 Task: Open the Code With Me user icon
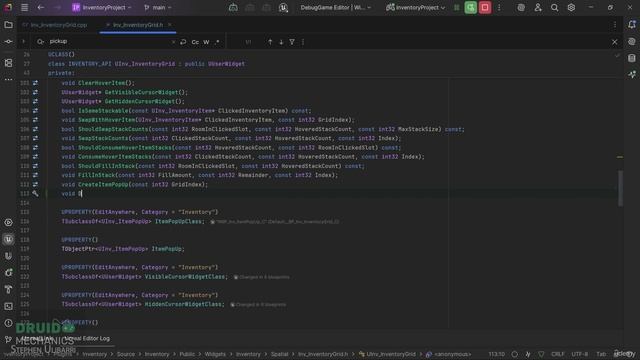click(x=538, y=7)
